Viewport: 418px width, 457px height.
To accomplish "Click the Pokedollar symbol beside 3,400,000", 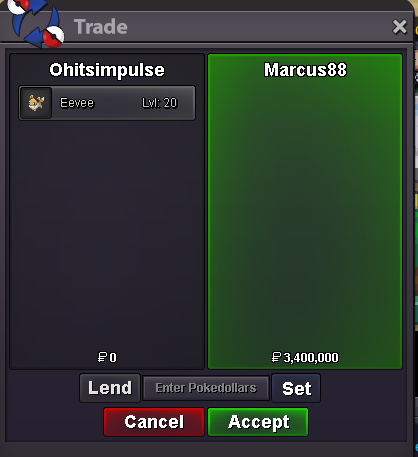I will click(x=276, y=357).
